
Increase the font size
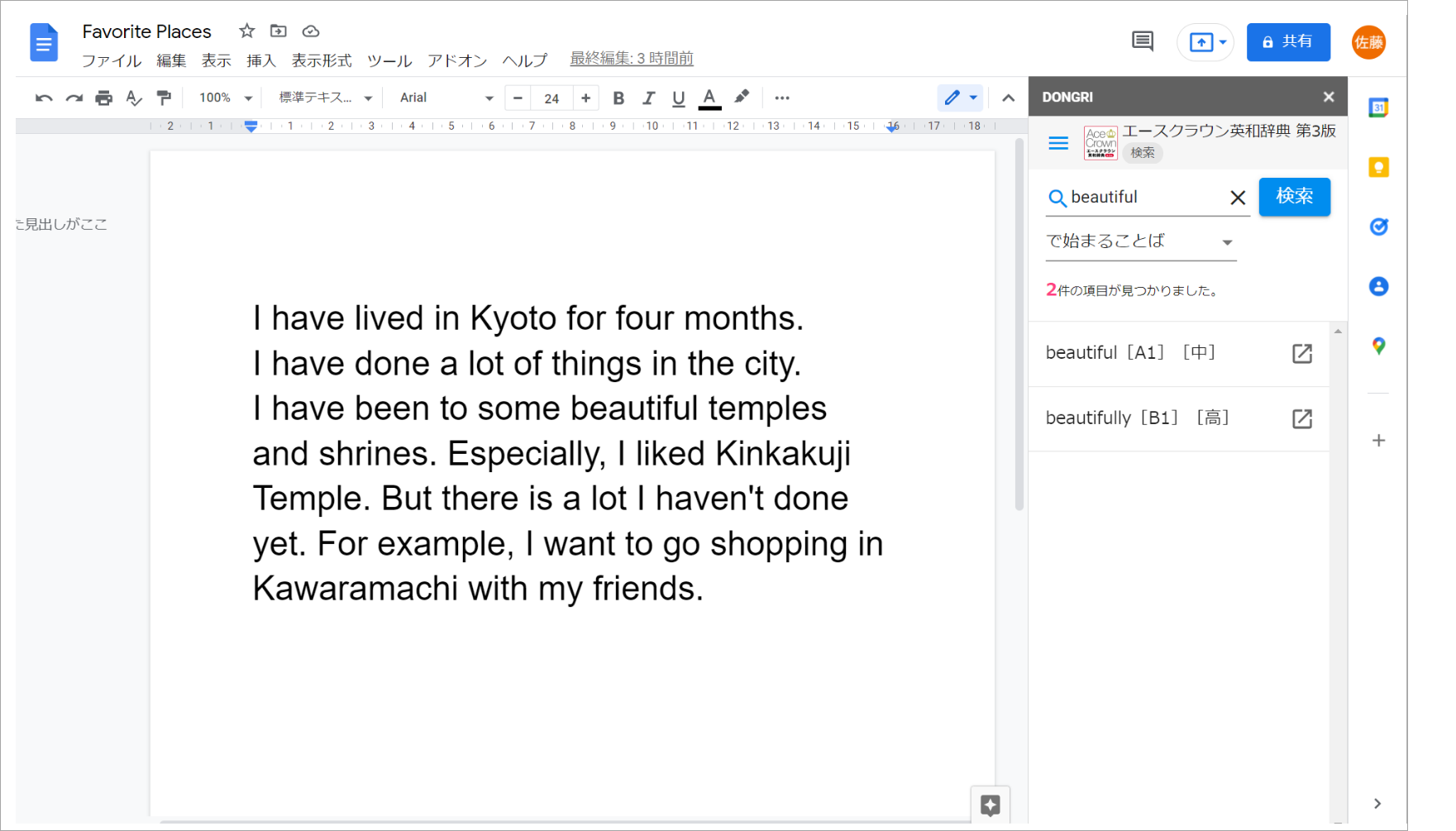coord(586,98)
